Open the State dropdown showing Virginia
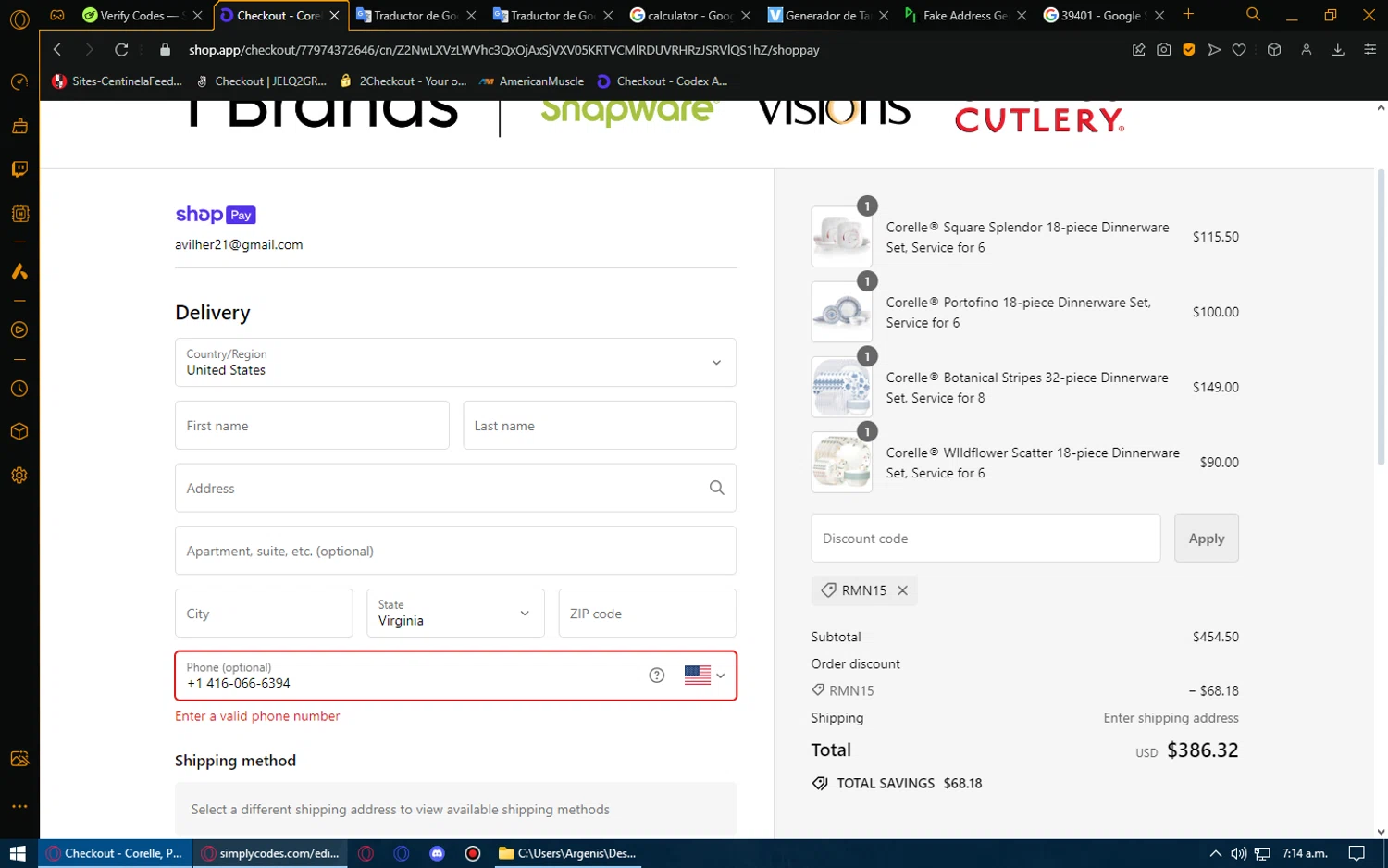The height and width of the screenshot is (868, 1388). coord(455,613)
